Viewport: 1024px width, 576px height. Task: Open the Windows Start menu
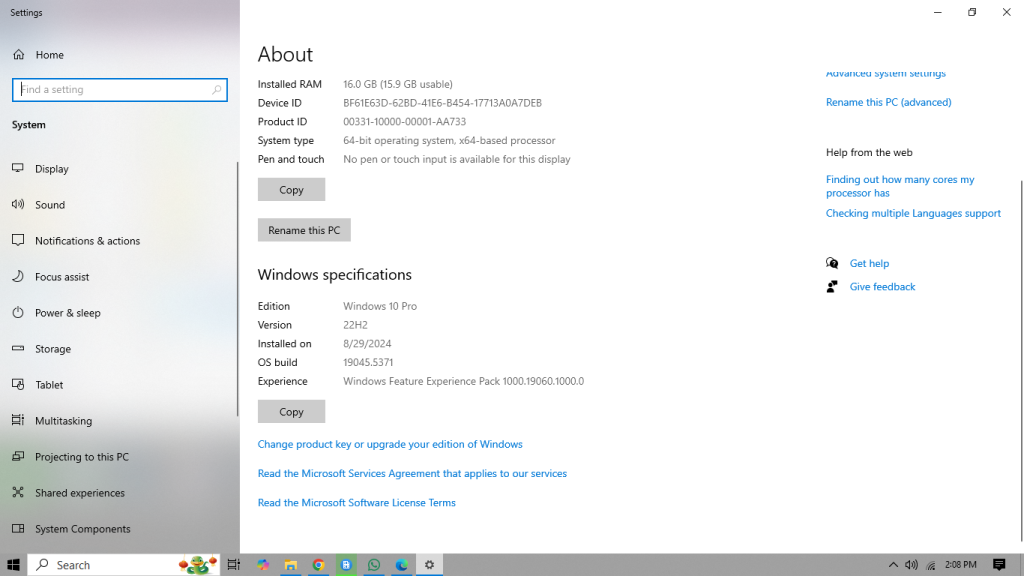coord(13,565)
